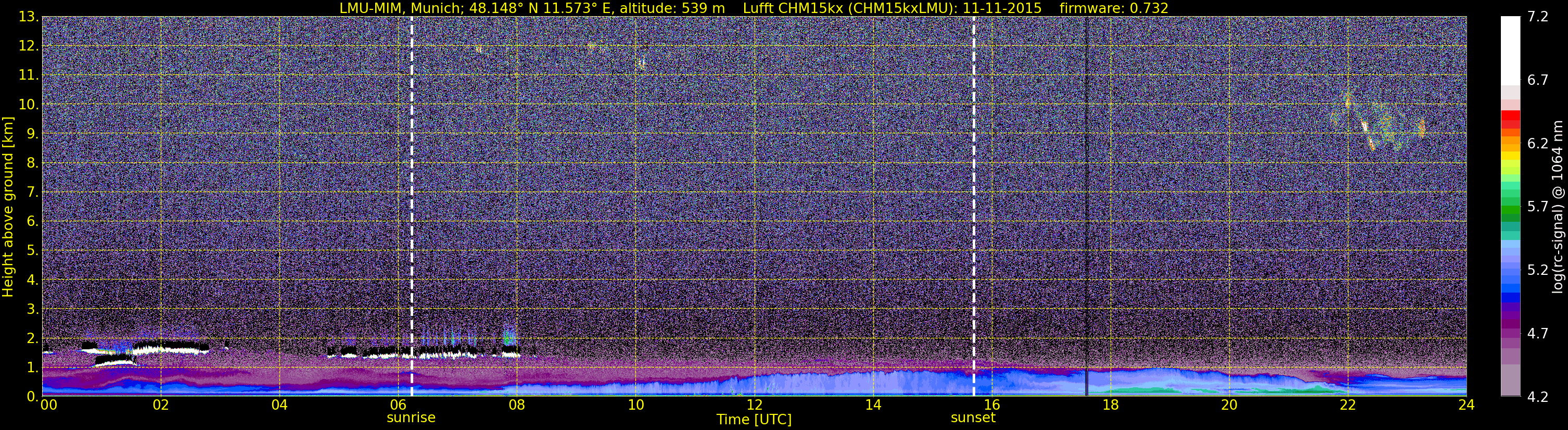The image size is (1568, 430).
Task: Click the 'sunrise' label below the axis
Action: pos(411,418)
